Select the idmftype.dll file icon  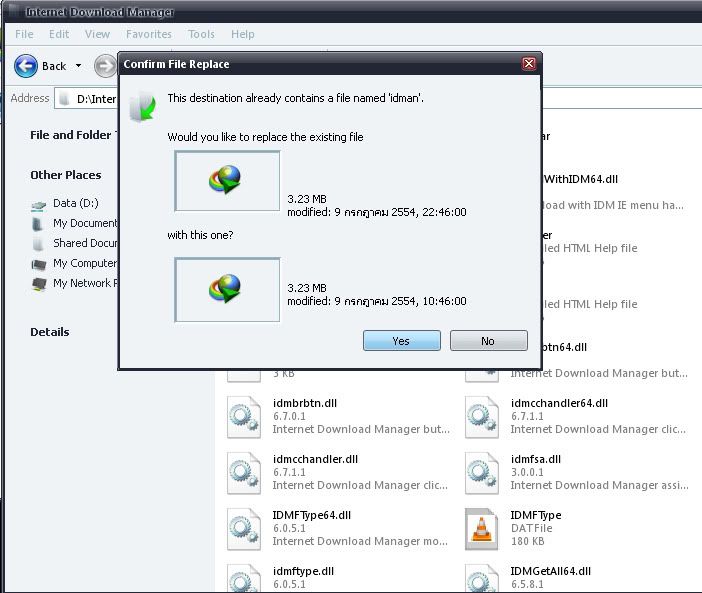[x=244, y=578]
